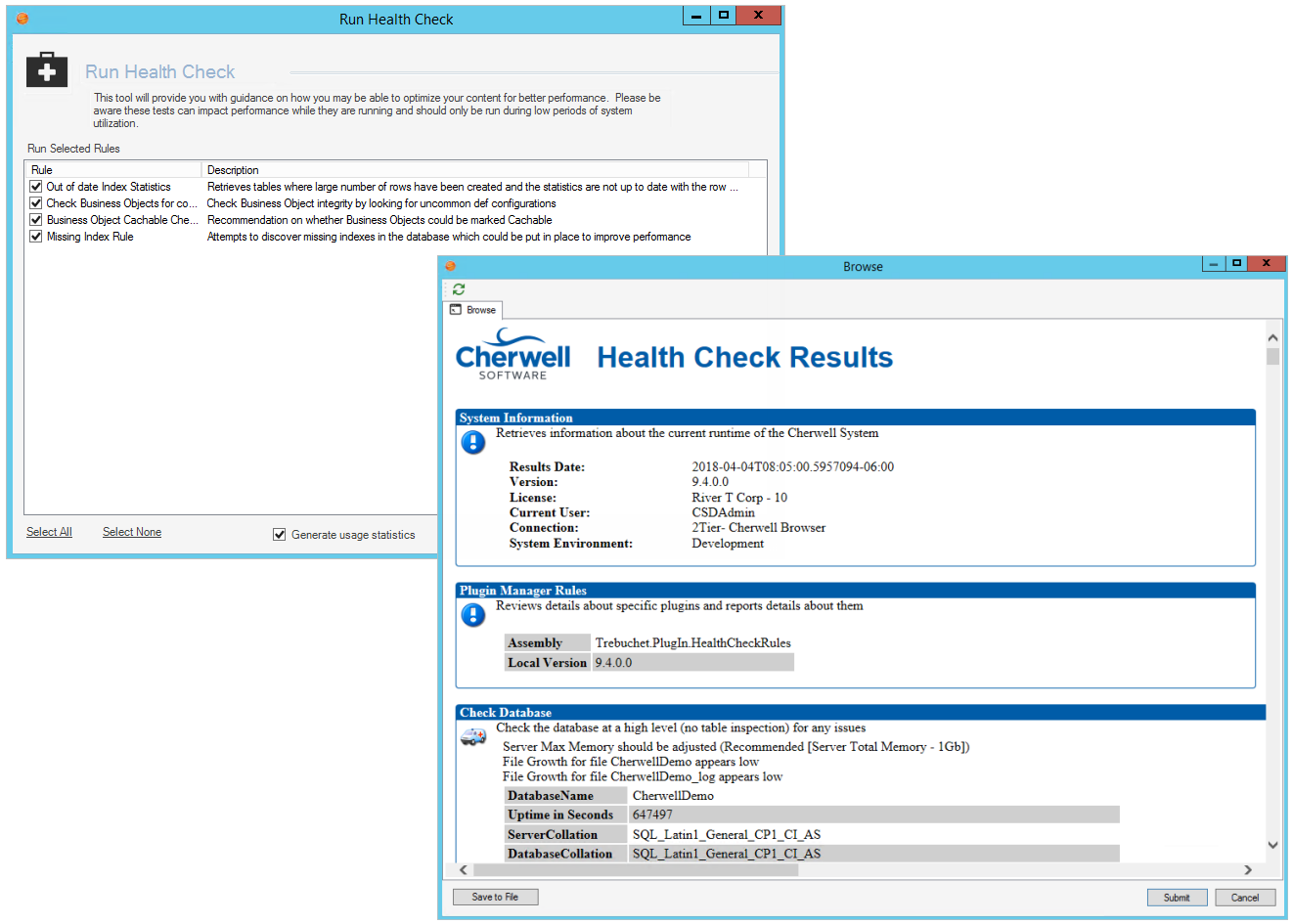Click the 2Tier- Cherwell Browser connection value
Image resolution: width=1292 pixels, height=924 pixels.
tap(759, 528)
